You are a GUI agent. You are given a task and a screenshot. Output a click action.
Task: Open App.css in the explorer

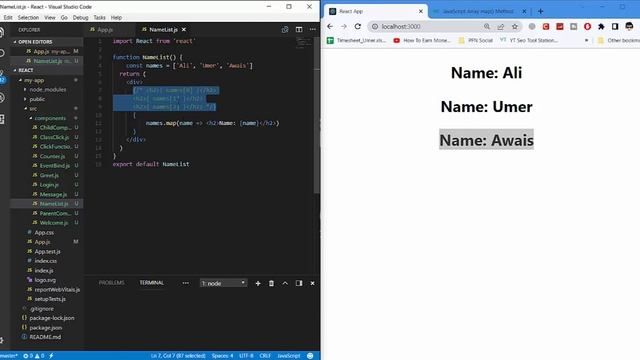[44, 232]
